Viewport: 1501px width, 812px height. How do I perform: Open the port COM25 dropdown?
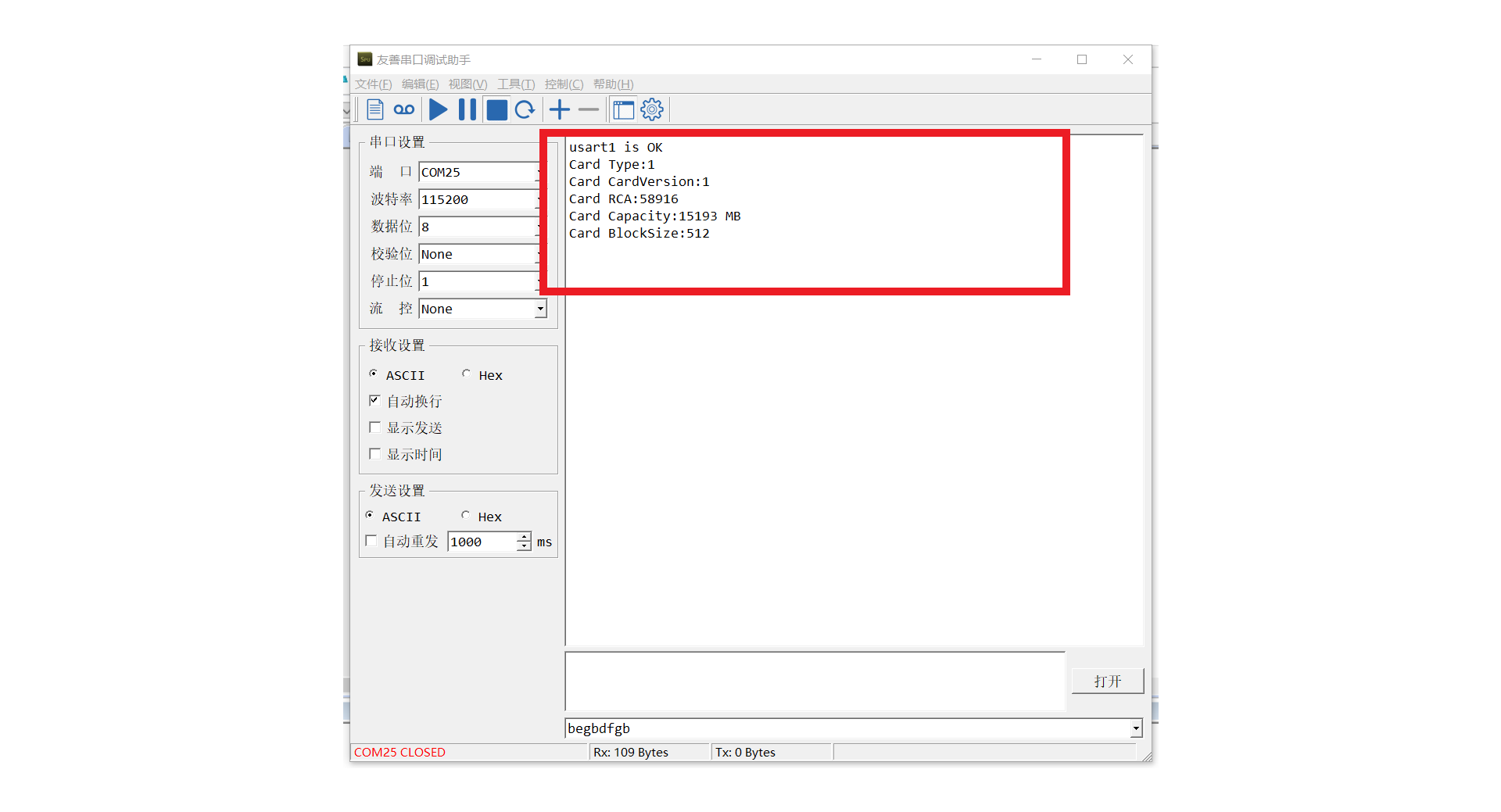[x=481, y=172]
